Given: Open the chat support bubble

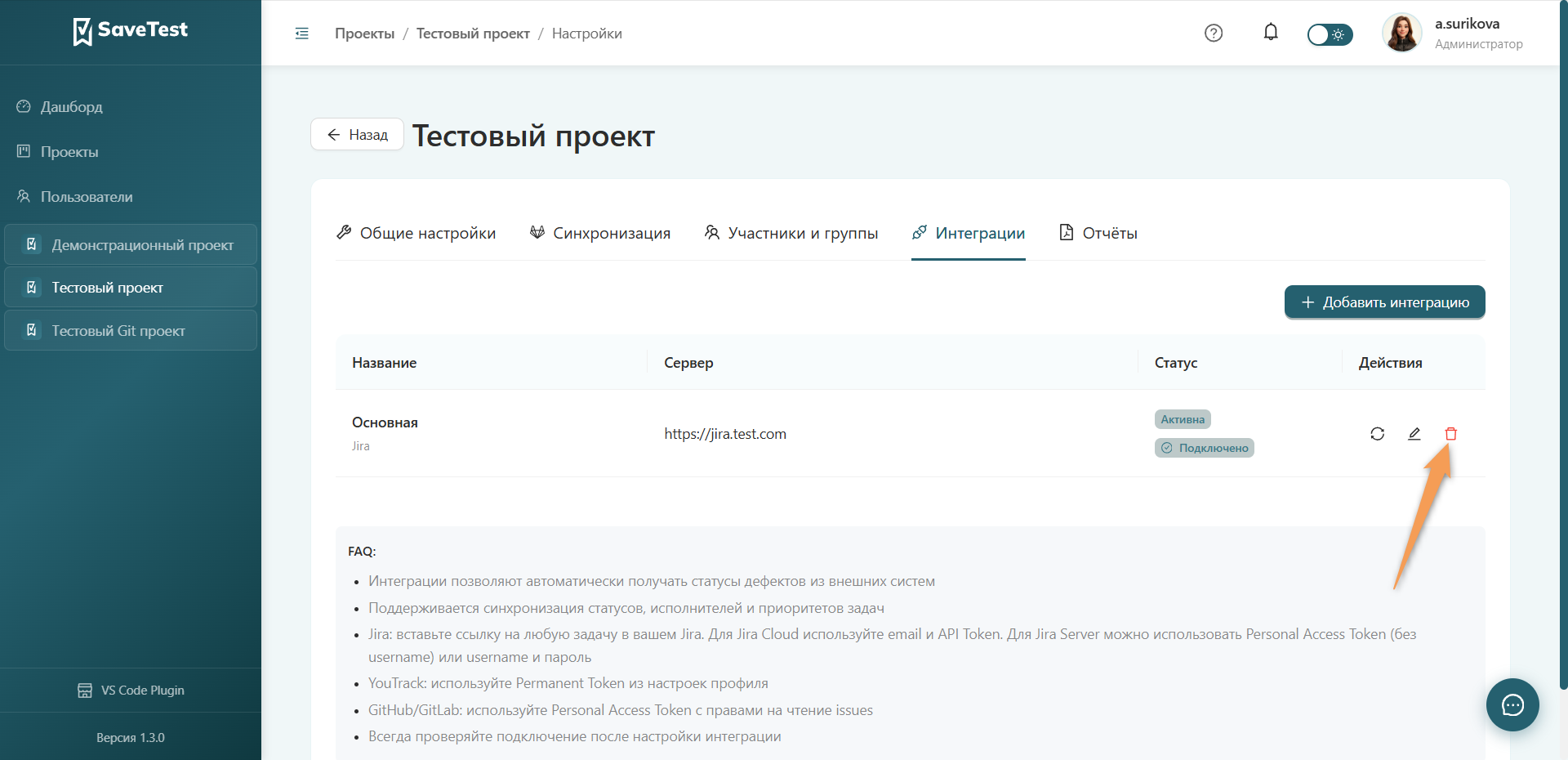Looking at the screenshot, I should coord(1512,704).
